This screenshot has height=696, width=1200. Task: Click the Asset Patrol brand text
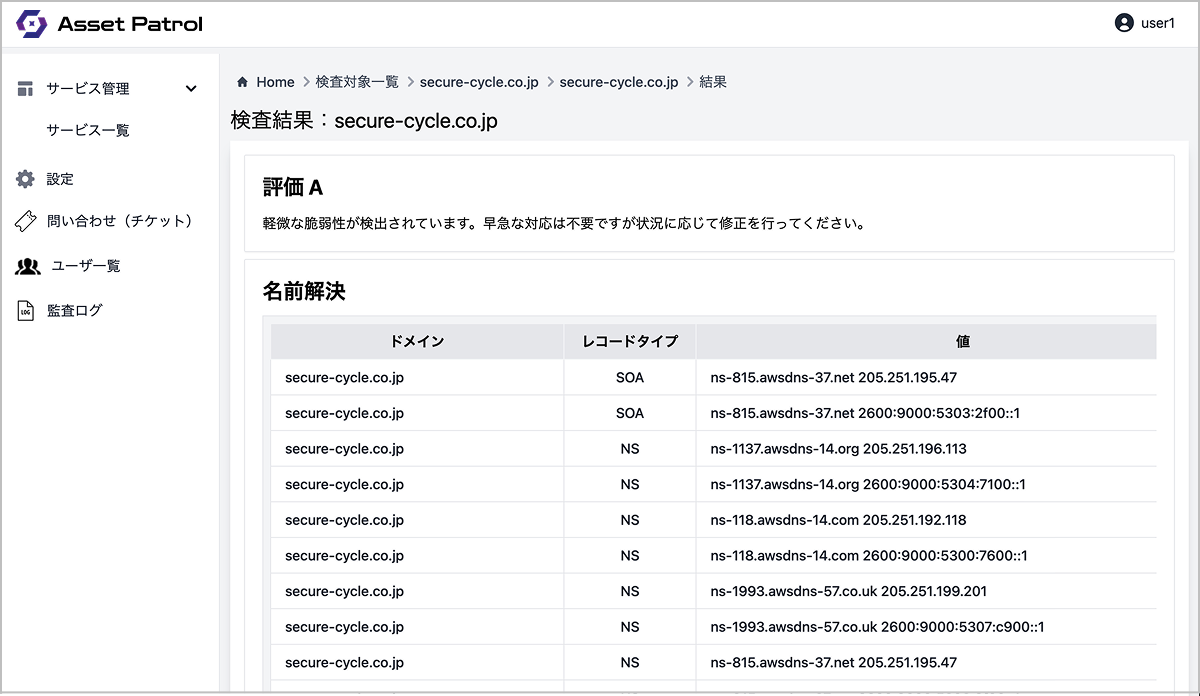coord(130,24)
